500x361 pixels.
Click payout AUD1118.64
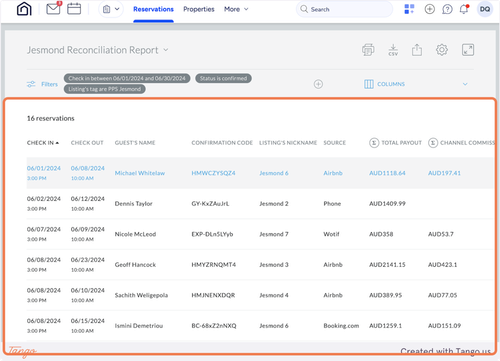click(387, 173)
